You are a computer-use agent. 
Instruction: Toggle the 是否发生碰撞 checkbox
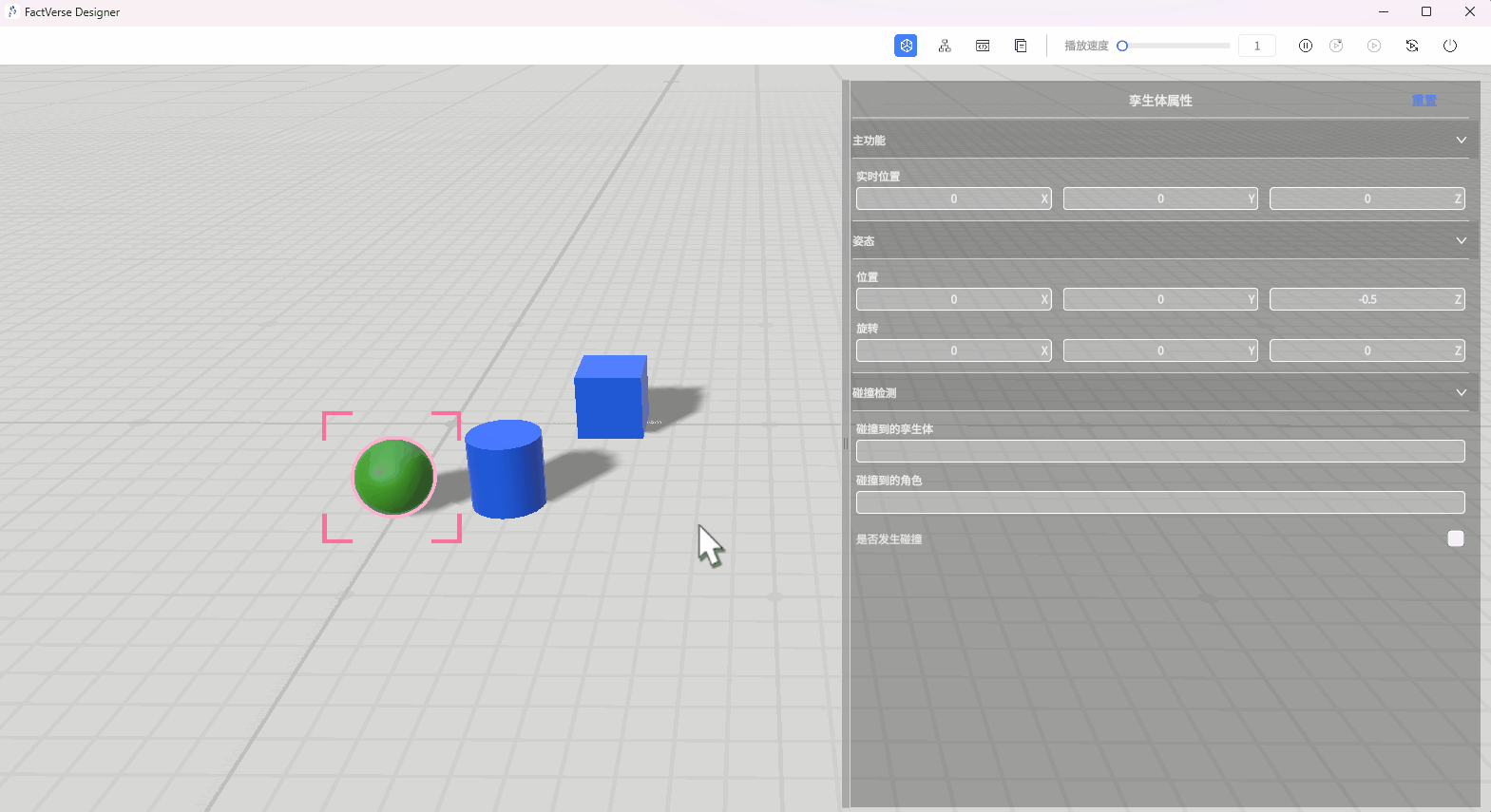pos(1455,538)
